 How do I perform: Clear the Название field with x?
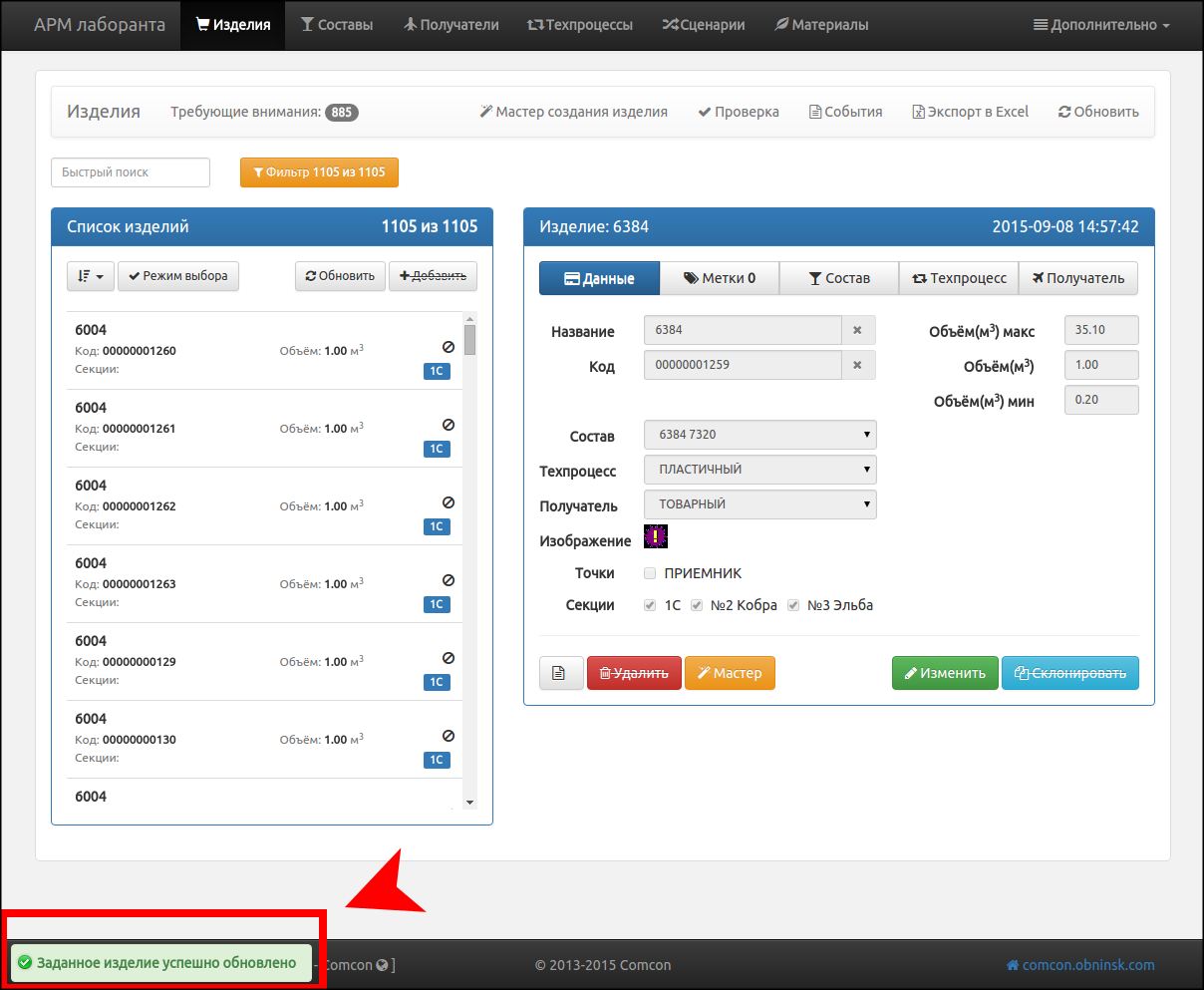(x=858, y=330)
